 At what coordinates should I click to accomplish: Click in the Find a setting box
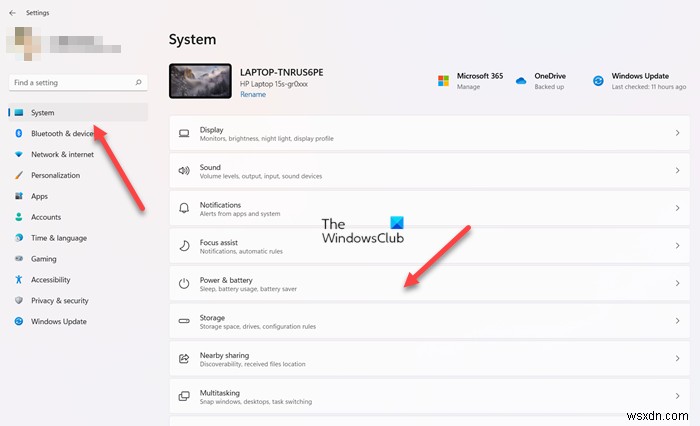[x=78, y=83]
